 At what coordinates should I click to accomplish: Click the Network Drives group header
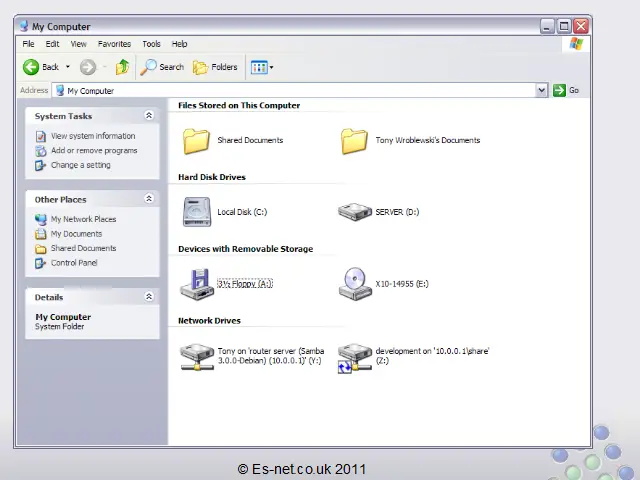[209, 321]
